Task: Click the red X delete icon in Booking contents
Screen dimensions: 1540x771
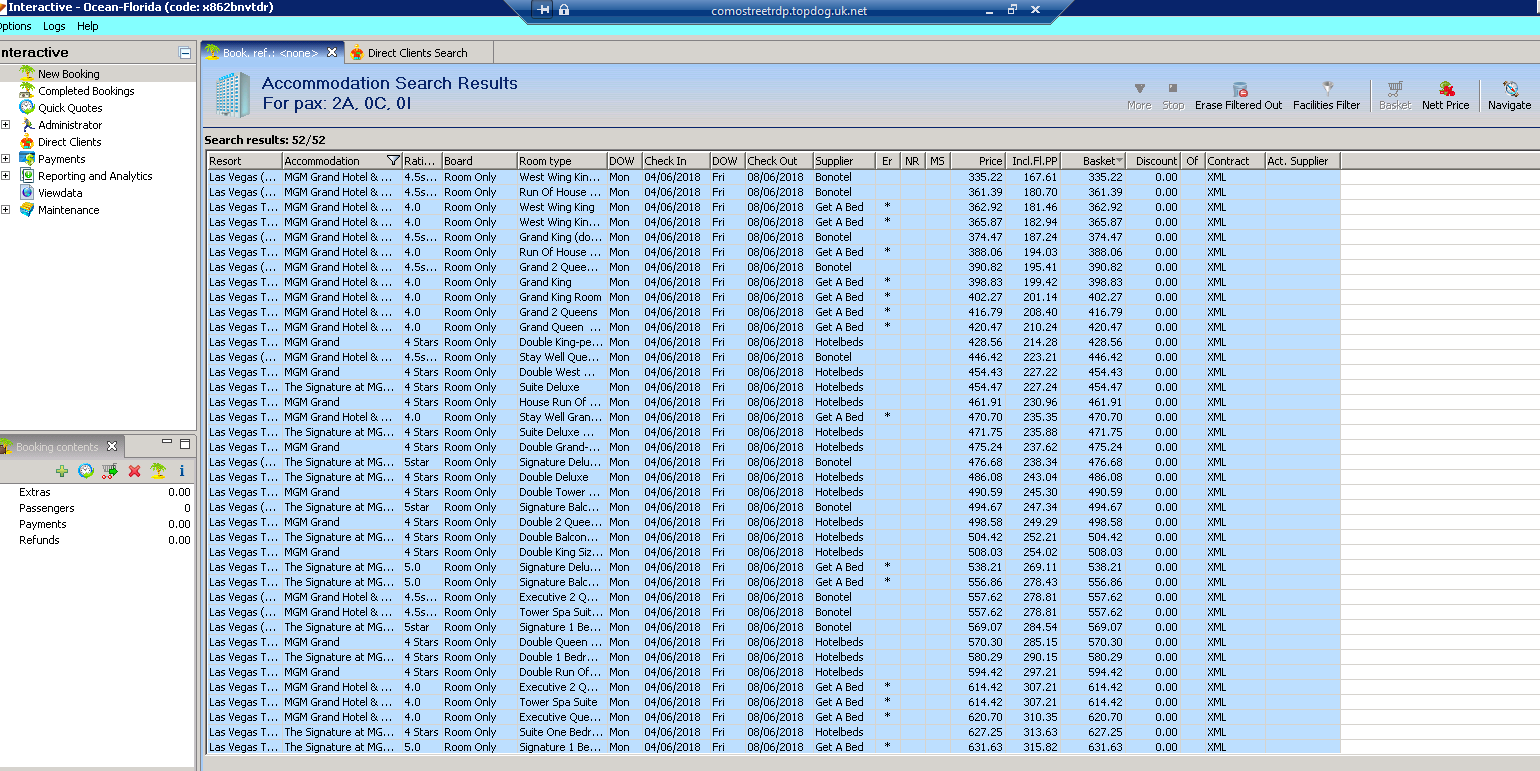Action: 134,471
